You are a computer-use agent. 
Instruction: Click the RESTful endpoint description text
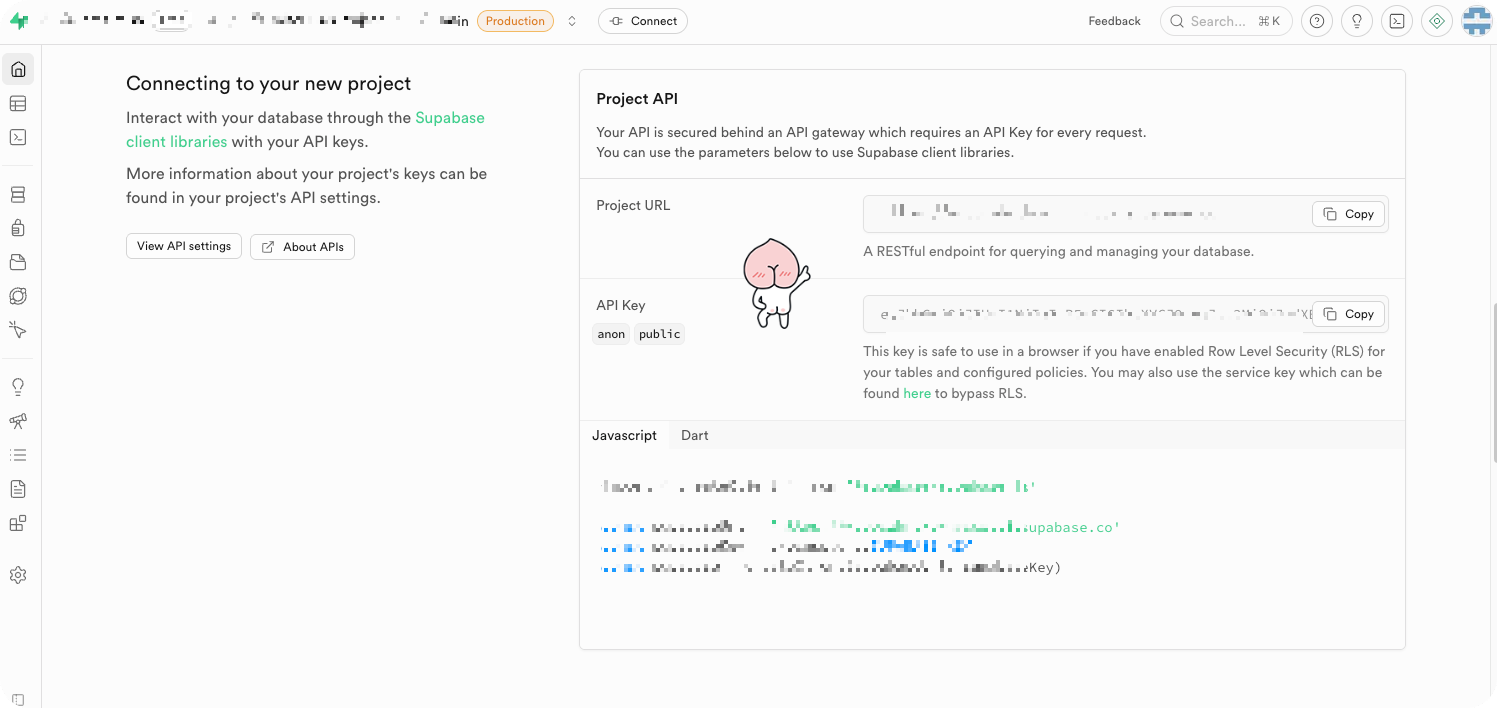[x=1058, y=251]
